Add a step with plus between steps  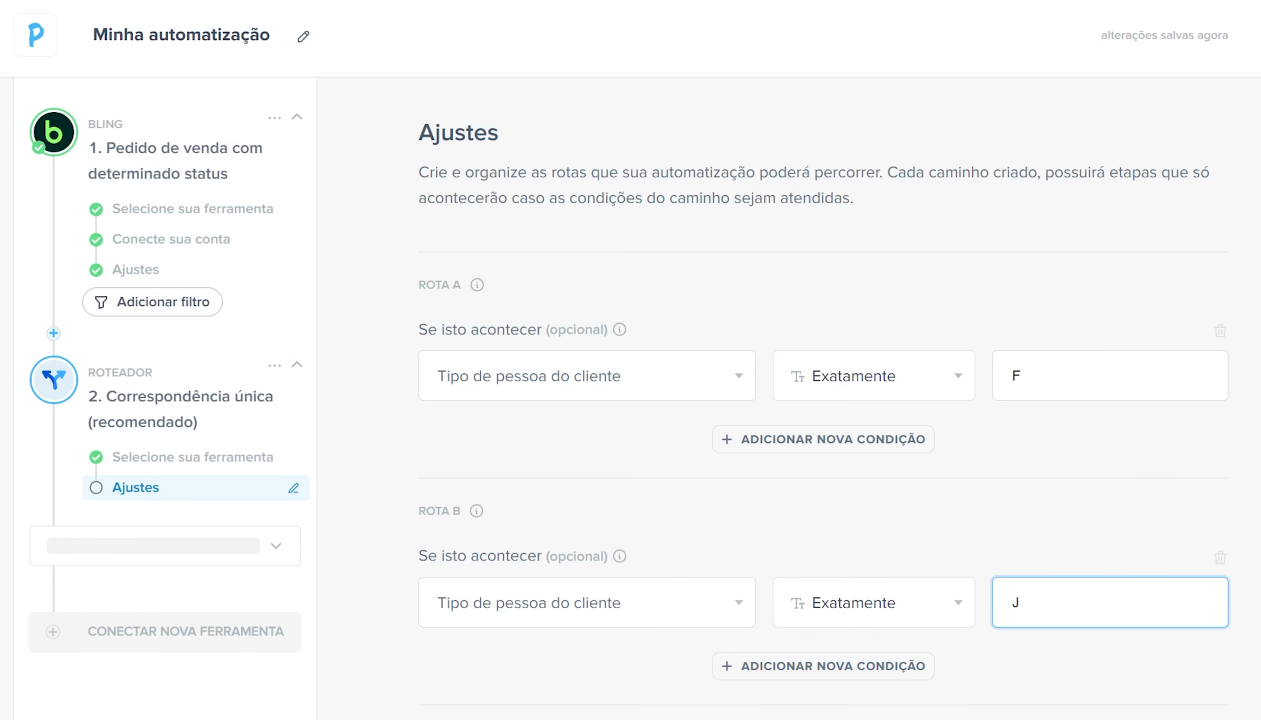point(54,333)
